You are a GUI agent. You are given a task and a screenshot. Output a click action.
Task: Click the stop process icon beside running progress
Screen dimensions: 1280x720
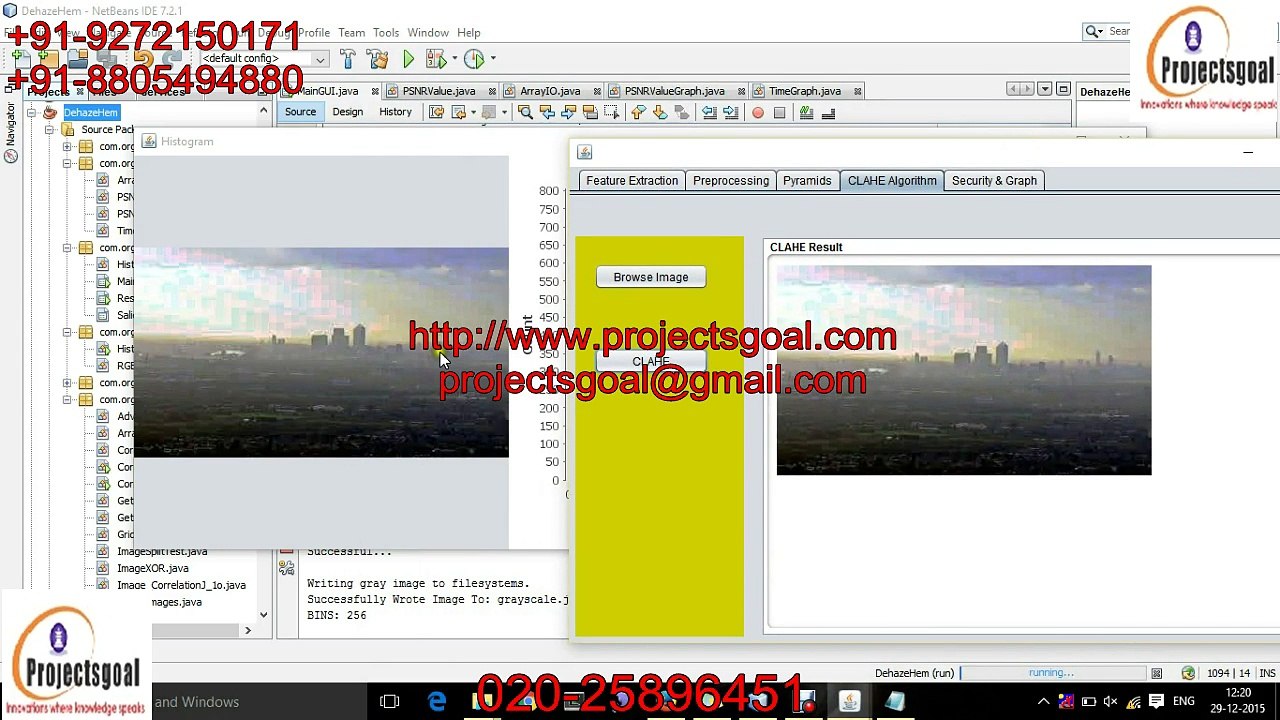pyautogui.click(x=1157, y=674)
